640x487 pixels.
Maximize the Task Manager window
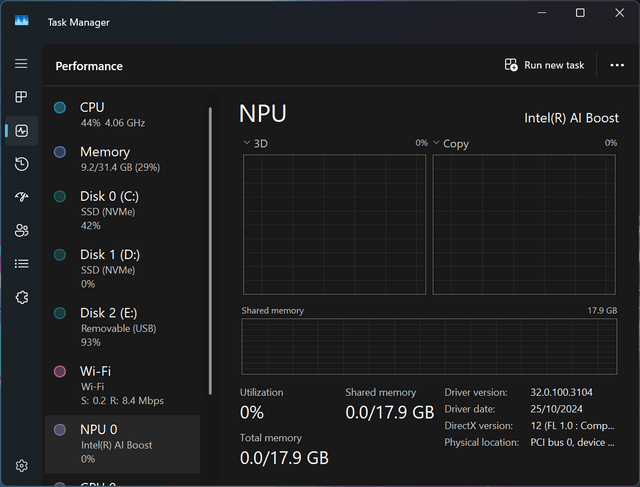click(x=580, y=13)
